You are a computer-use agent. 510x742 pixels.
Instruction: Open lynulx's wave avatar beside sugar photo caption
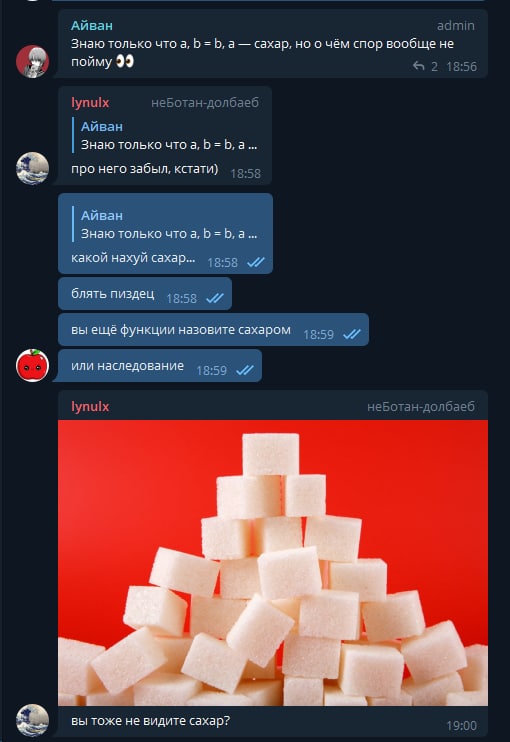pos(33,721)
